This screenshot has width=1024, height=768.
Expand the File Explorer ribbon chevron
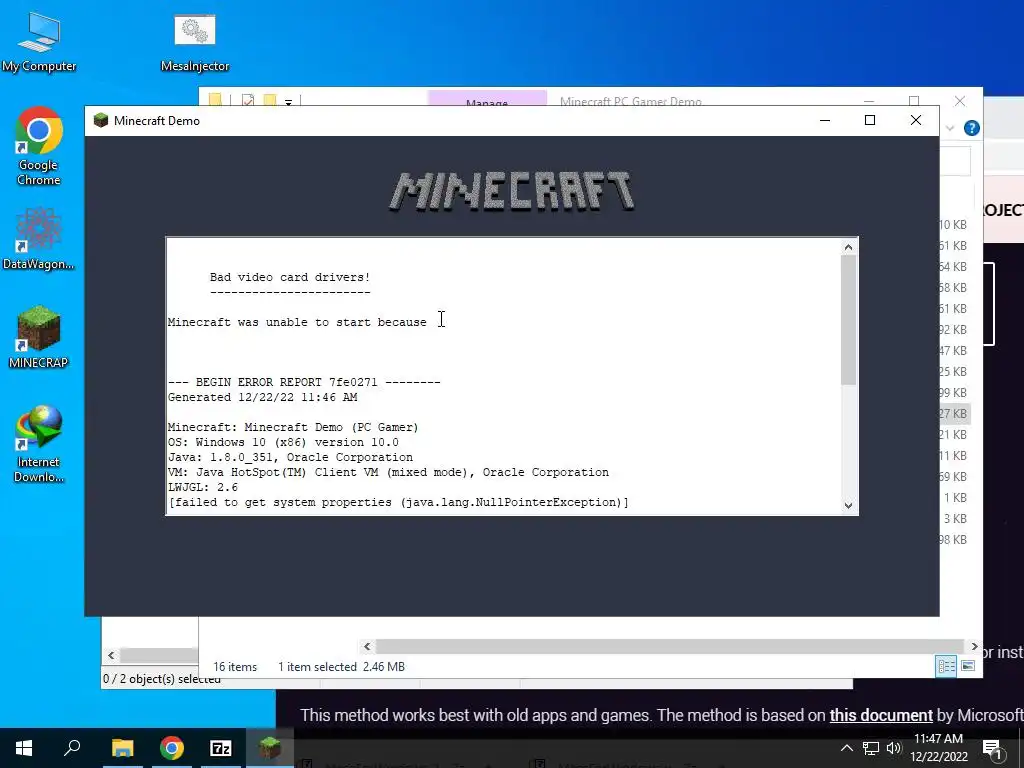pyautogui.click(x=950, y=128)
